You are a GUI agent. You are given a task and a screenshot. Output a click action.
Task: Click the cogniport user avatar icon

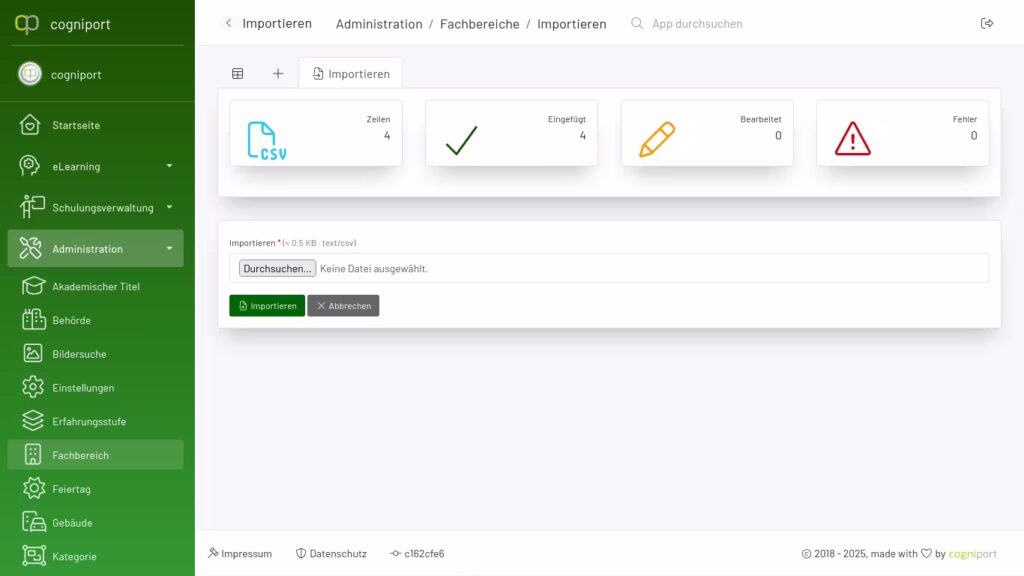tap(30, 74)
